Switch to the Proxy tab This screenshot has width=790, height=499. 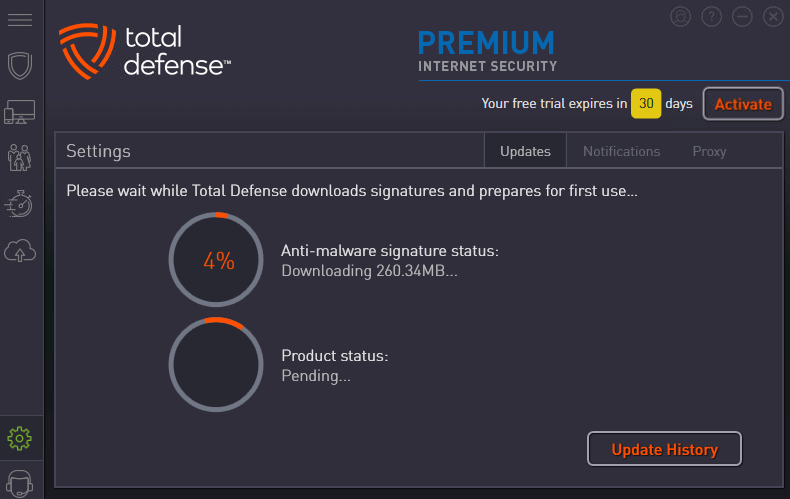[709, 151]
